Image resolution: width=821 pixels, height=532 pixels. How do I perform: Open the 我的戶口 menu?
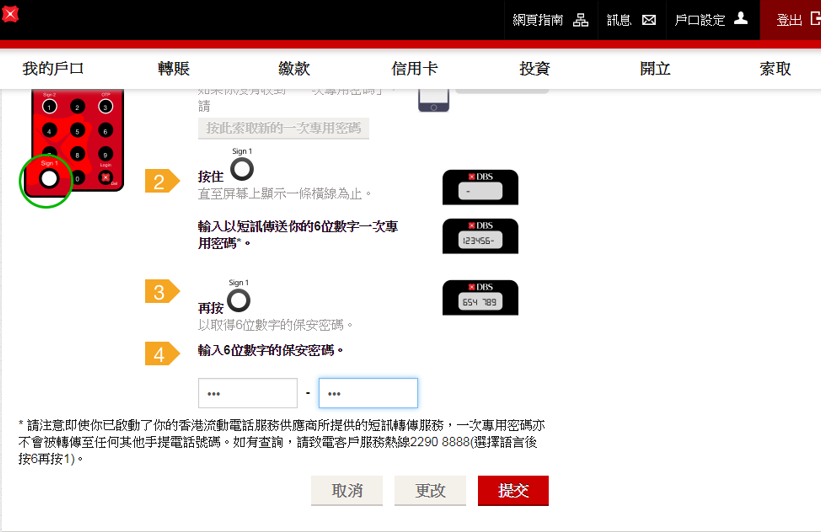point(53,69)
